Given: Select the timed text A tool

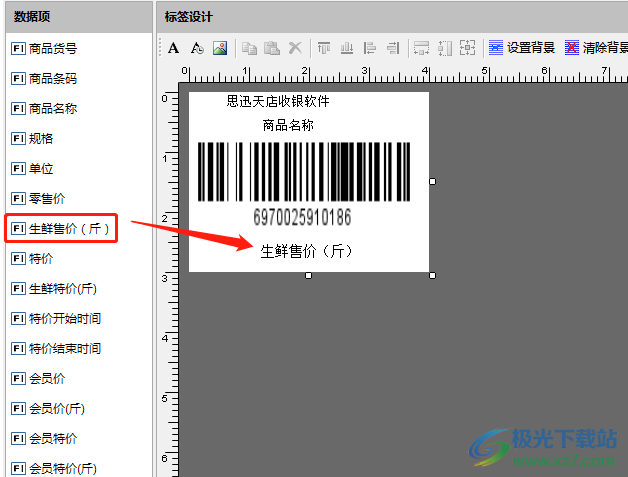Looking at the screenshot, I should click(197, 48).
